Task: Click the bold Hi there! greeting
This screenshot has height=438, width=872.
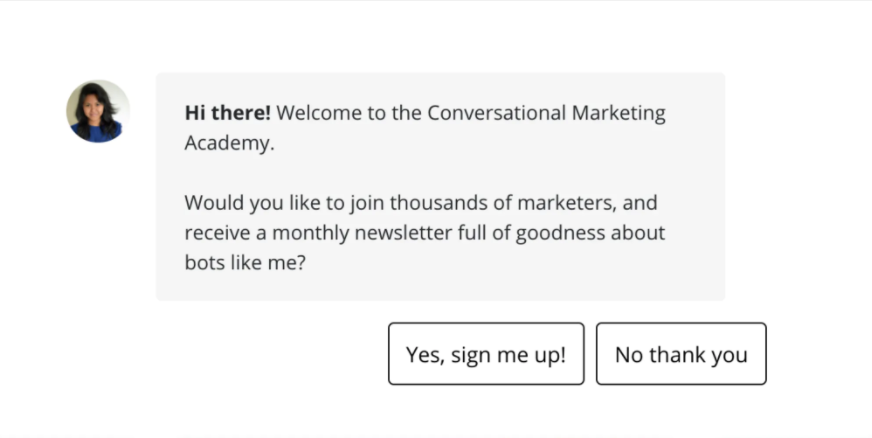Action: (227, 113)
